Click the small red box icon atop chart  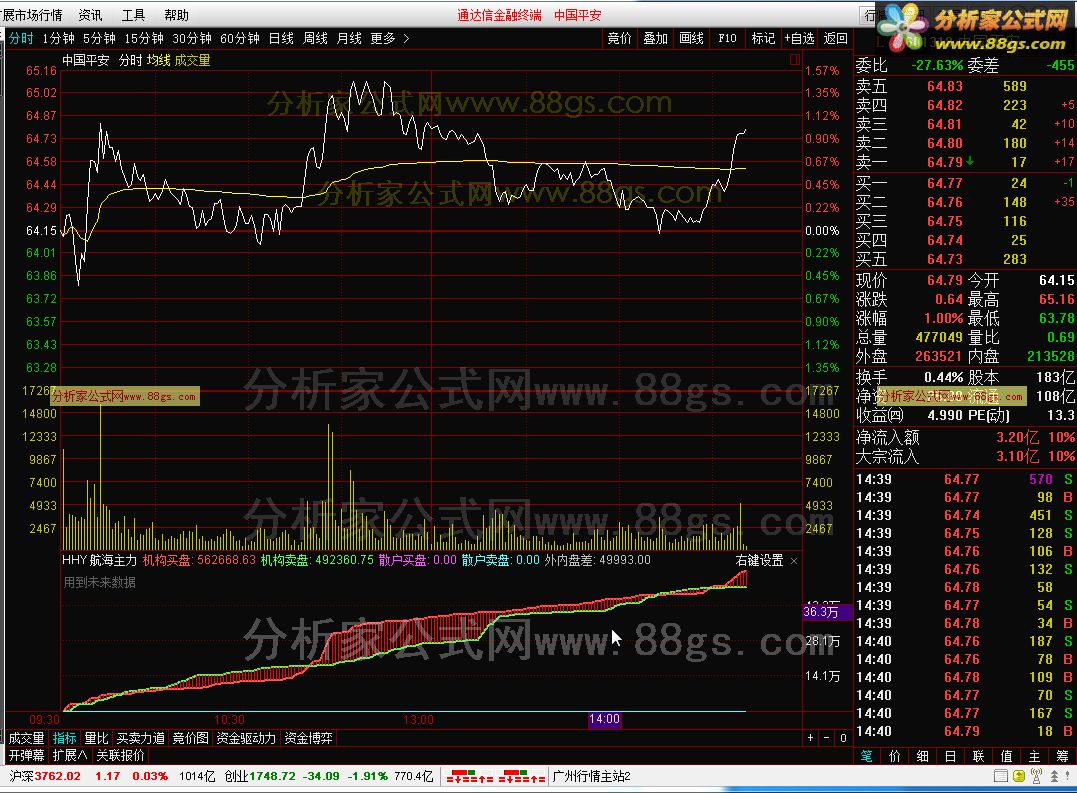click(x=795, y=60)
